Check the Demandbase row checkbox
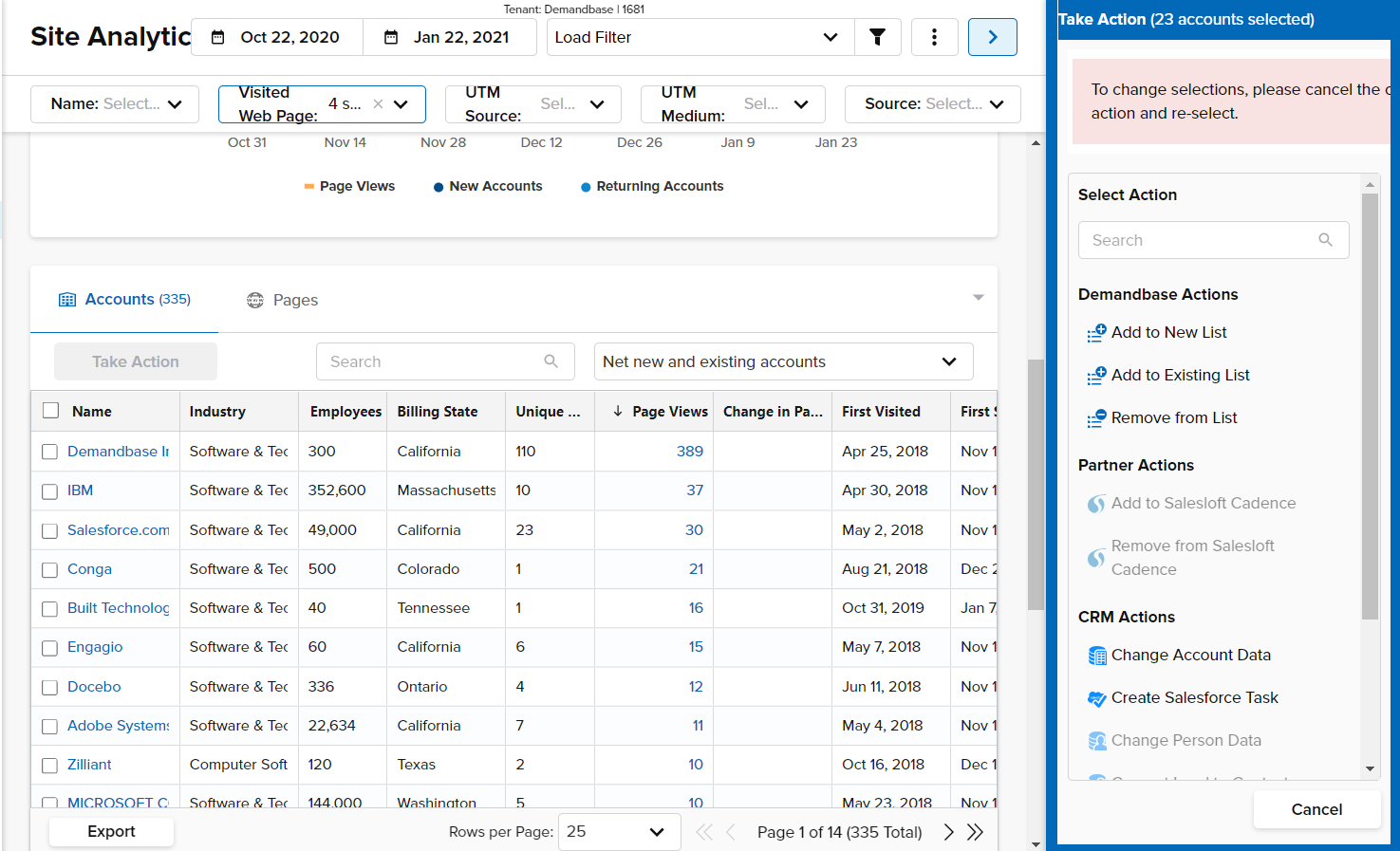 [x=50, y=453]
